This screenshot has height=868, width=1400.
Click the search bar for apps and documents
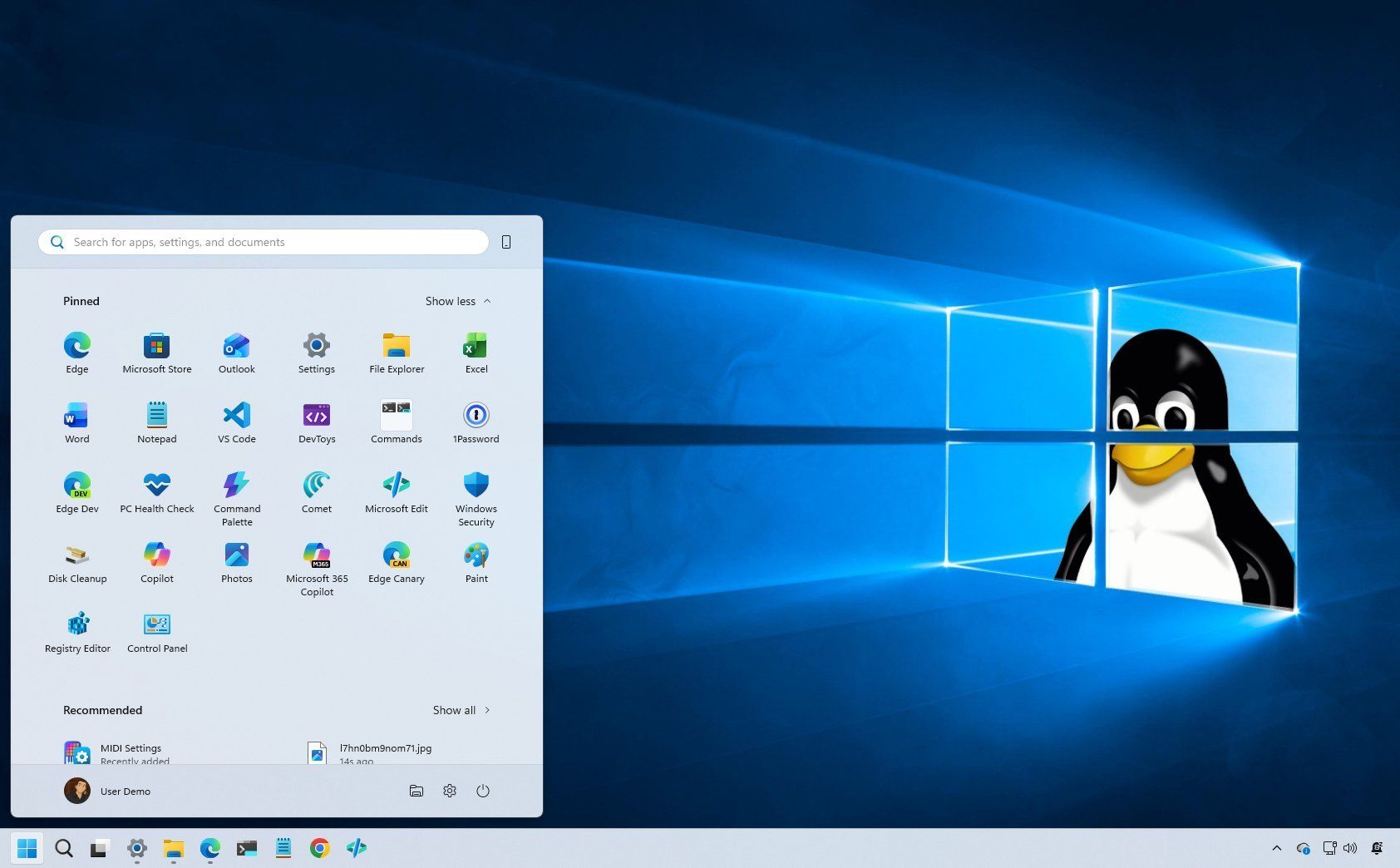[x=263, y=242]
